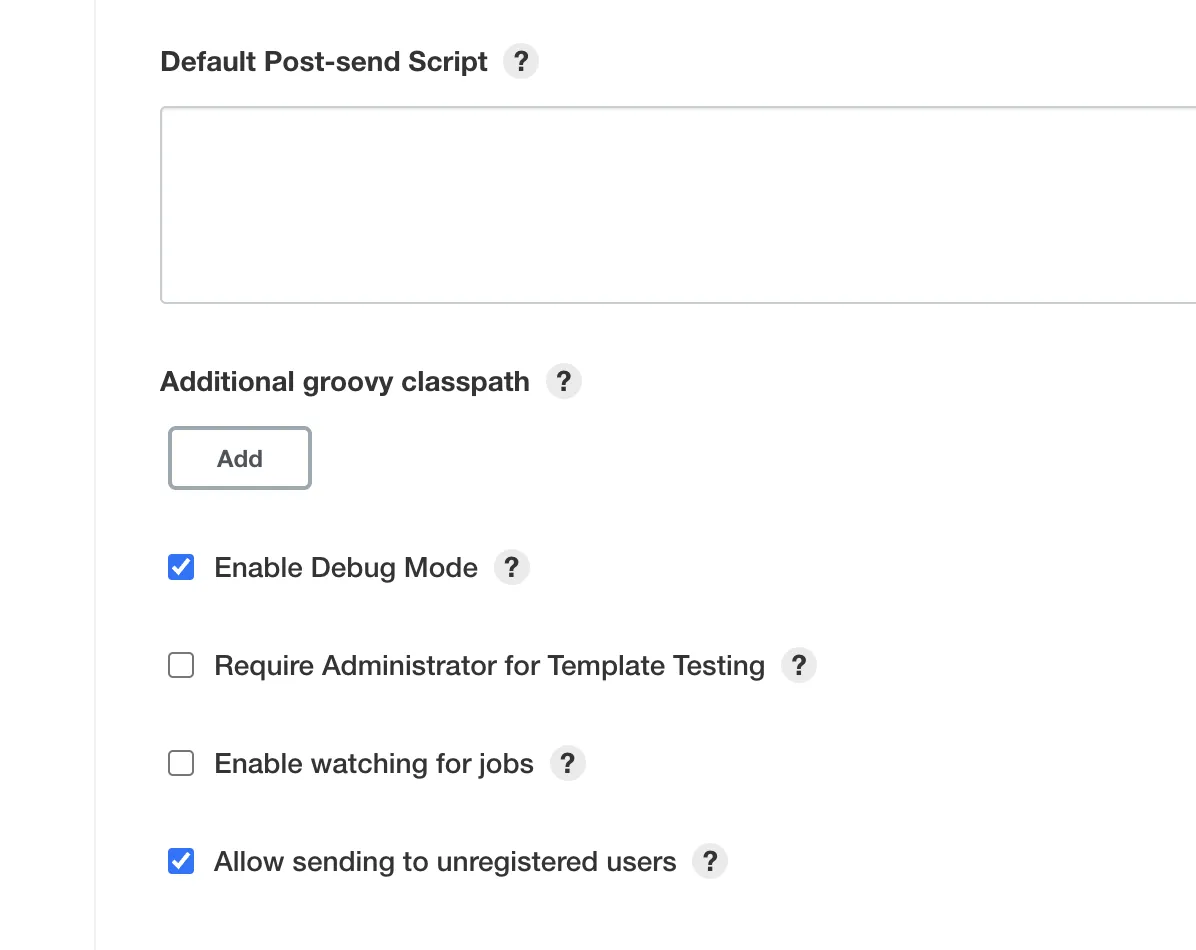Click the empty left sidebar panel
The width and height of the screenshot is (1196, 950).
46,475
